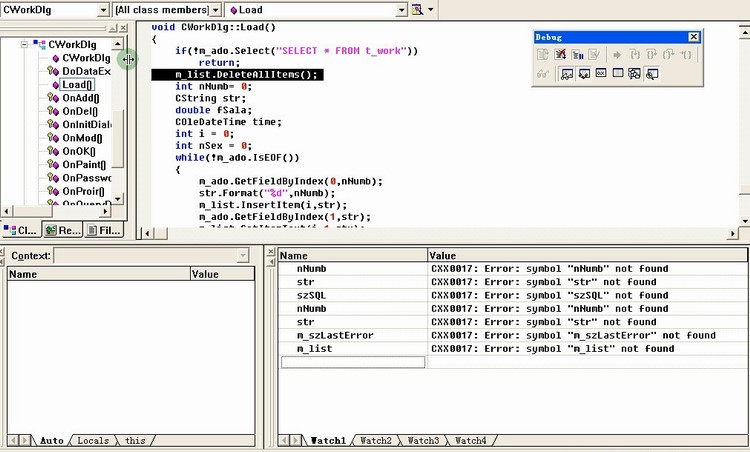This screenshot has height=452, width=750.
Task: Open QuickWatch via the glasses icon
Action: click(543, 74)
